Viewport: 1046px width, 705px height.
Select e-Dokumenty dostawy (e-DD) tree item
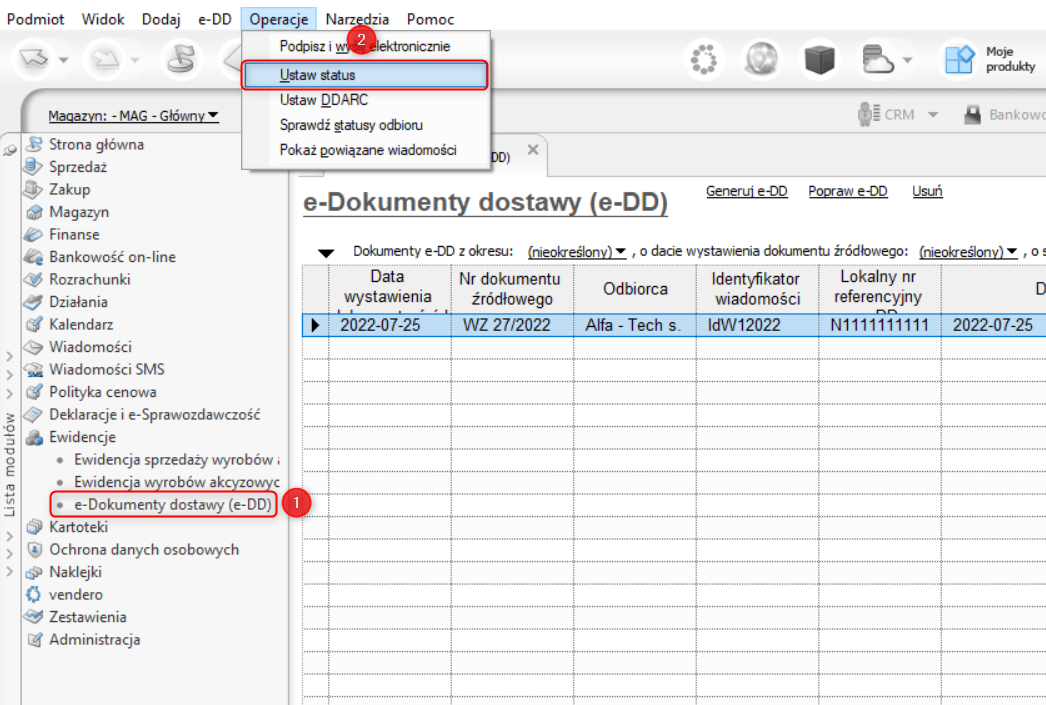[x=173, y=504]
